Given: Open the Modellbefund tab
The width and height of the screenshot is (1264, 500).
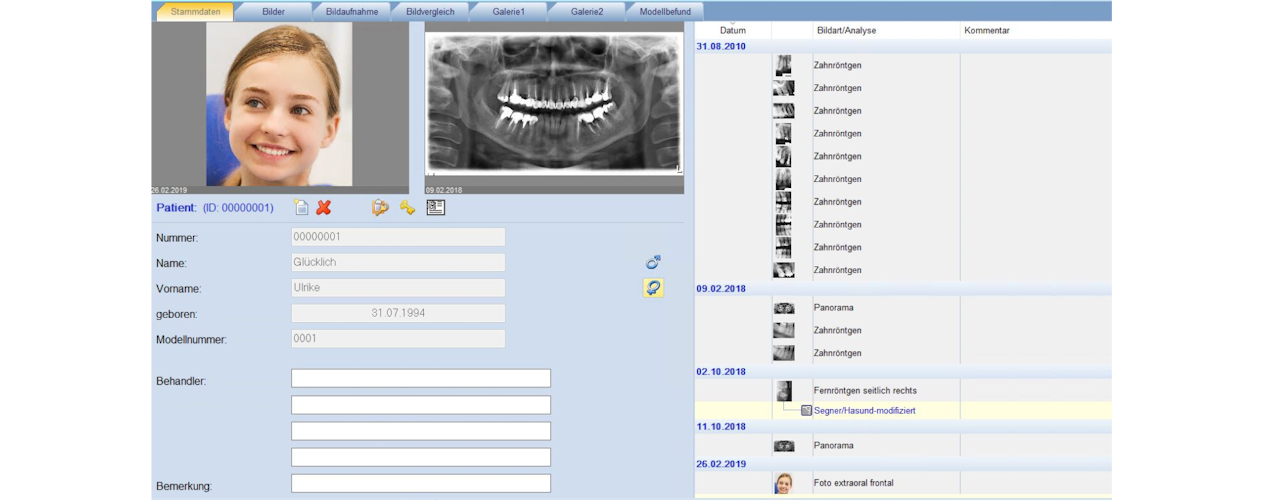Looking at the screenshot, I should point(665,12).
